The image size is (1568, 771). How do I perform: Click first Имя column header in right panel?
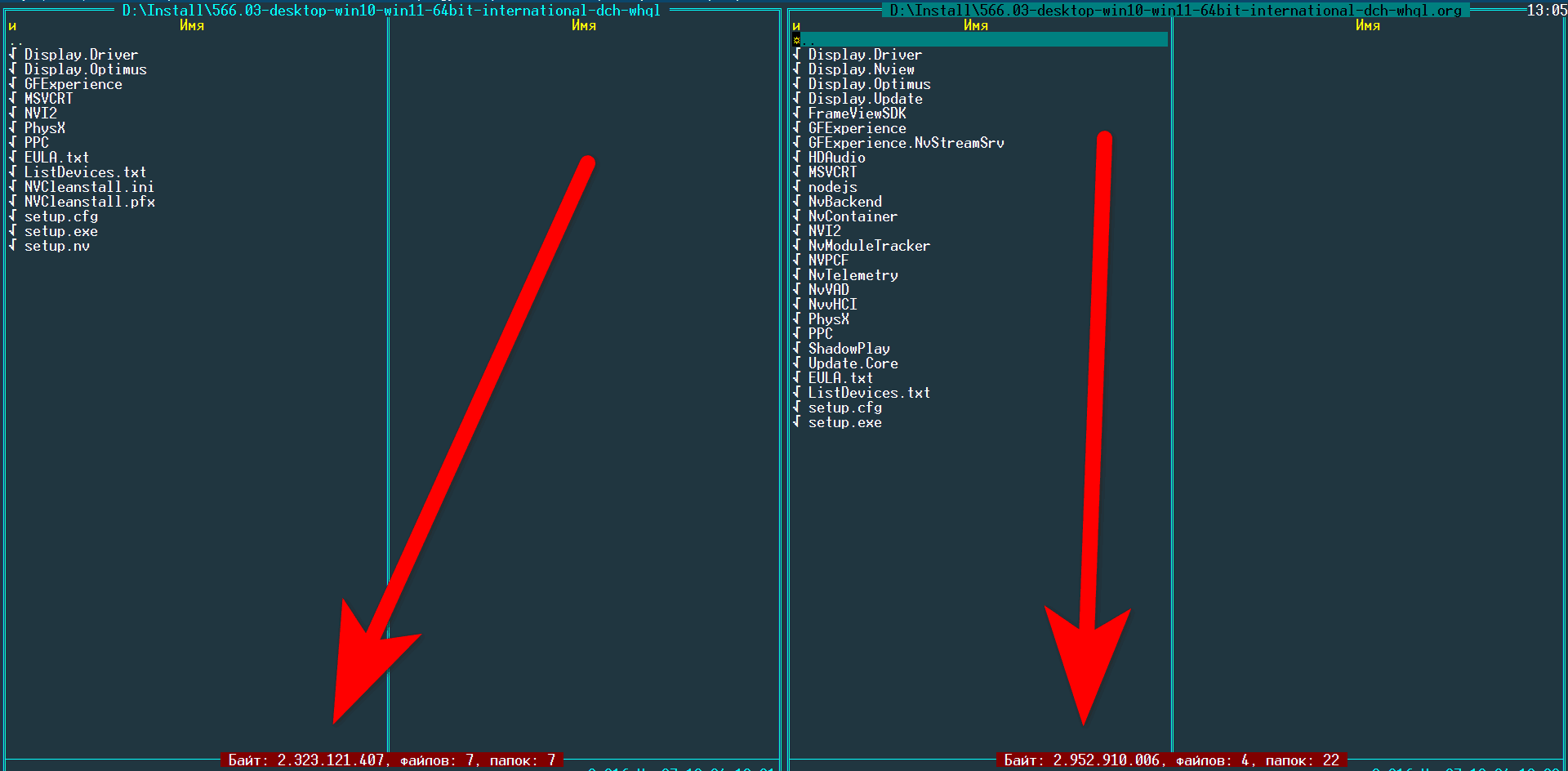coord(976,25)
